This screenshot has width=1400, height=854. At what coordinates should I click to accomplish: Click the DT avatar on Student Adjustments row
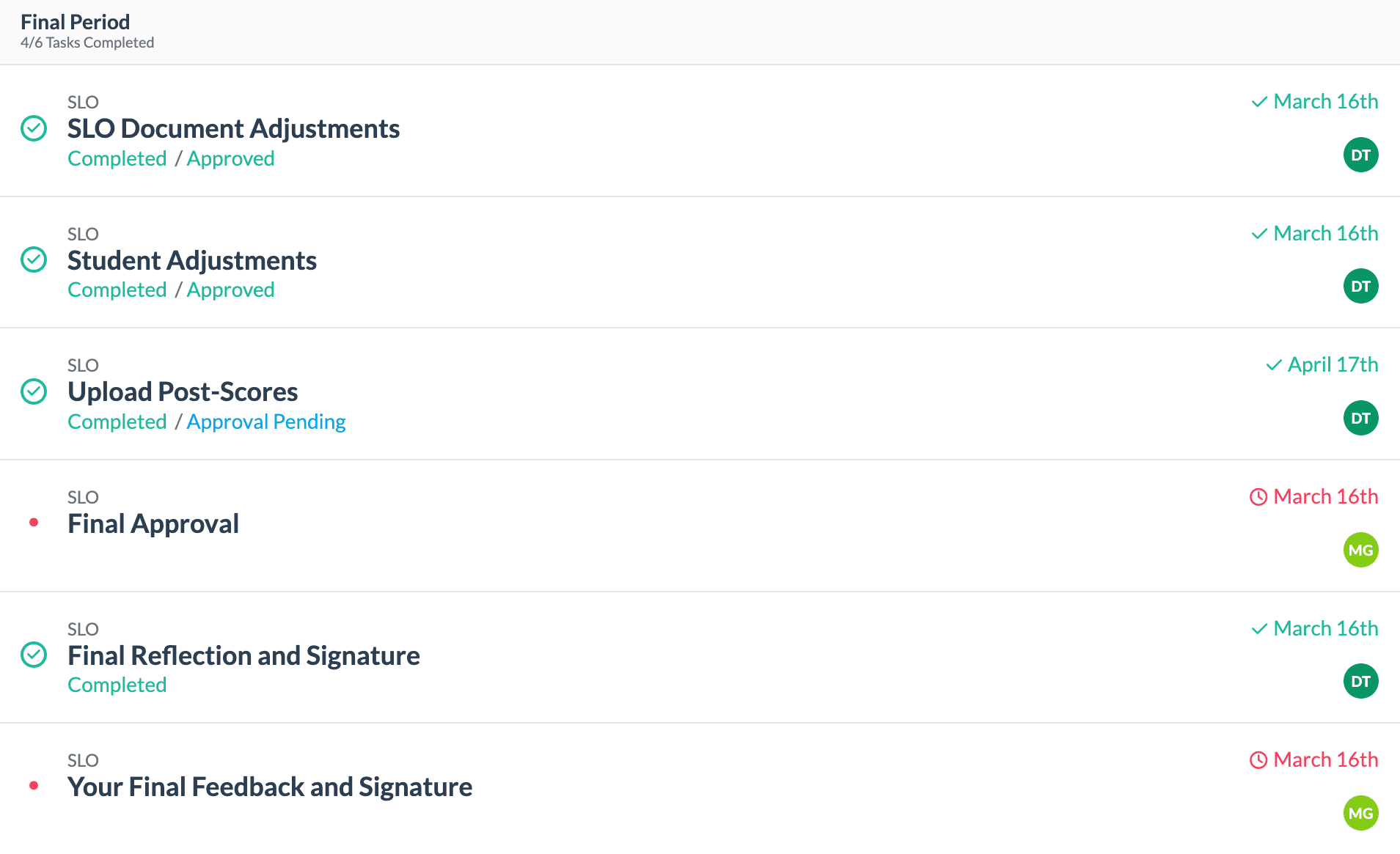1360,286
